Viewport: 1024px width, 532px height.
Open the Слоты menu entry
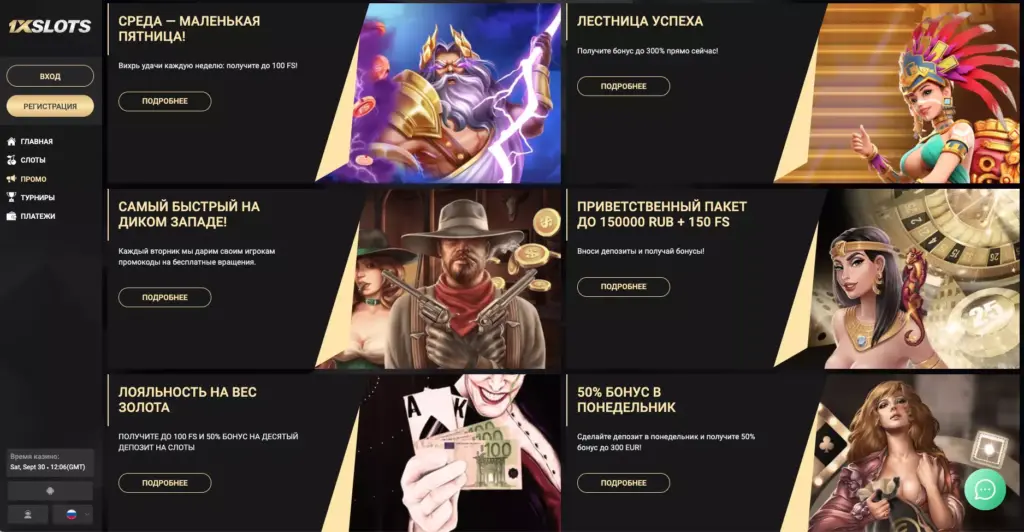click(33, 160)
